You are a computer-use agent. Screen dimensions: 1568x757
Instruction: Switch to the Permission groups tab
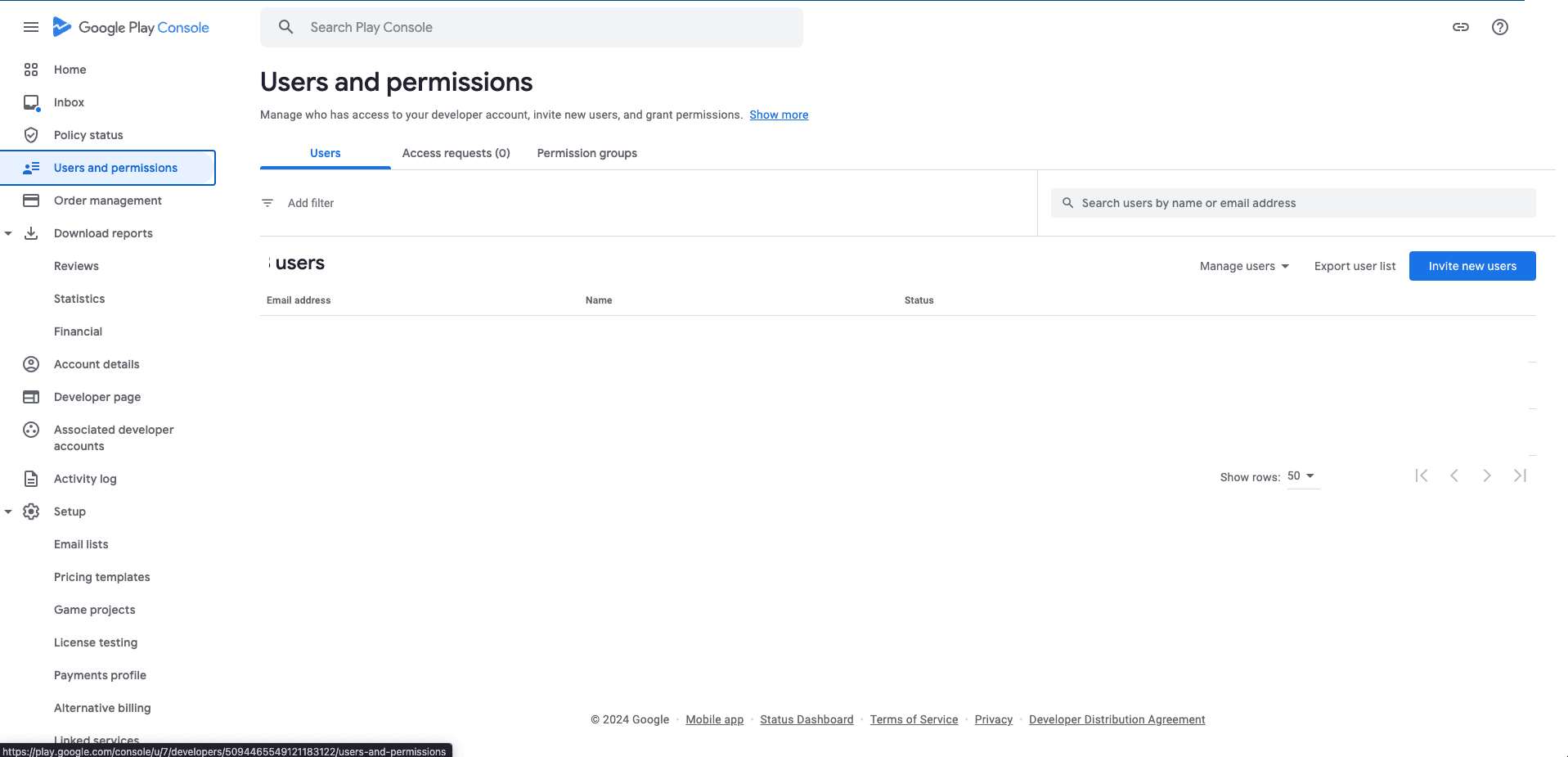(586, 153)
